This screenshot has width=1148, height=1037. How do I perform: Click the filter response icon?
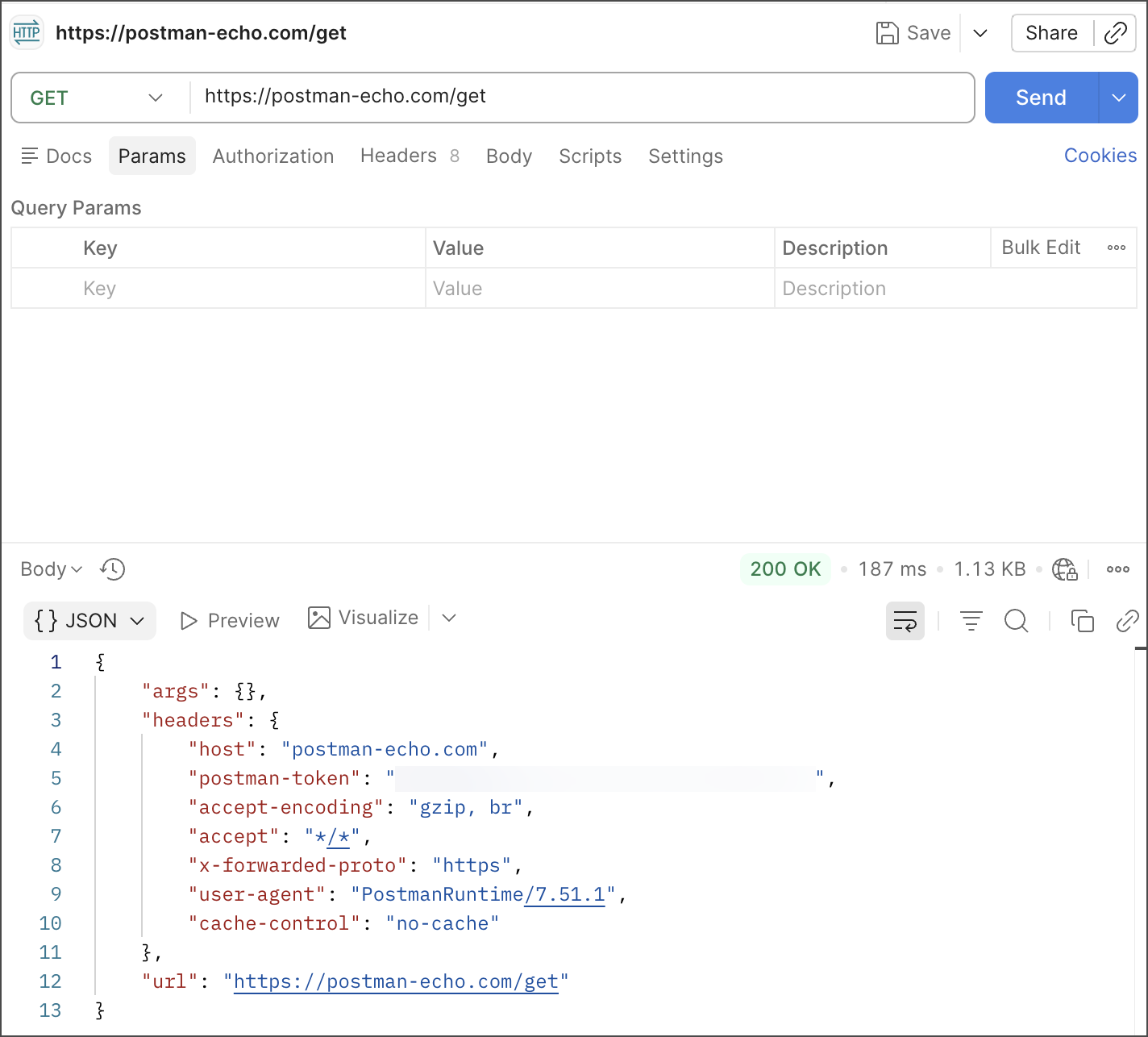pyautogui.click(x=971, y=621)
